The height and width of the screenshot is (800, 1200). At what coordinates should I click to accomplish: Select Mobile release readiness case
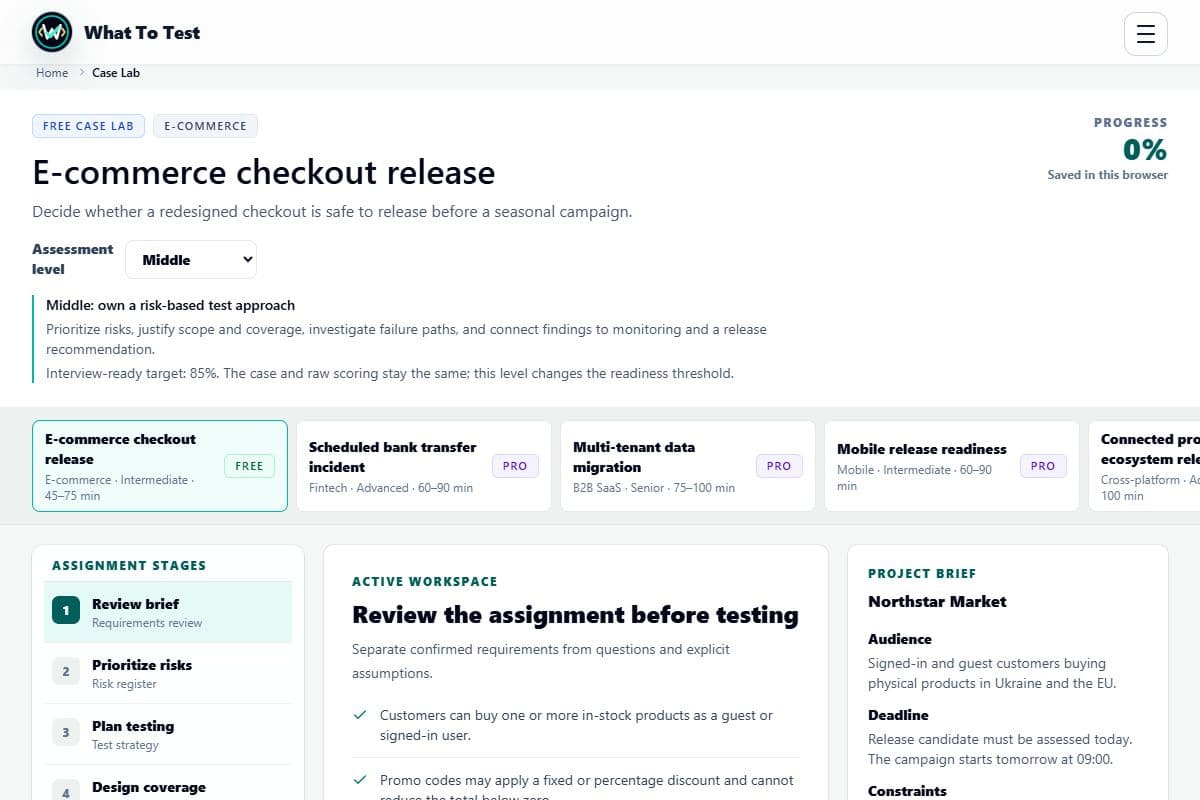(952, 466)
